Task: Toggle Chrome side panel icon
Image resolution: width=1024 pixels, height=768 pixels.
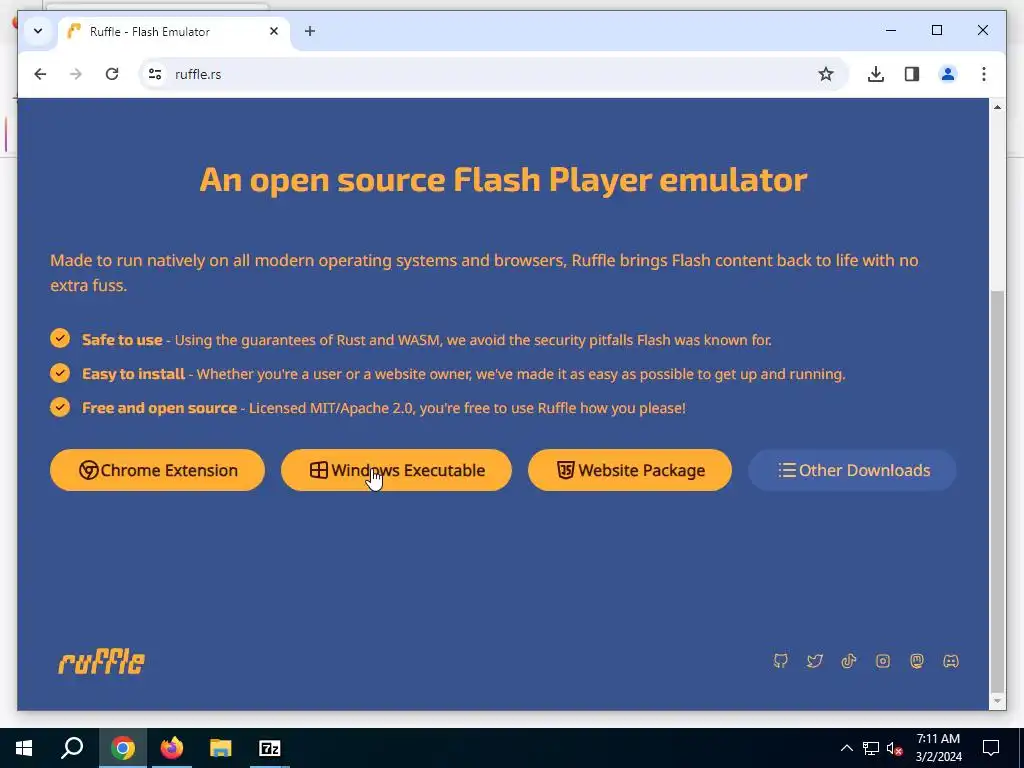Action: click(x=912, y=74)
